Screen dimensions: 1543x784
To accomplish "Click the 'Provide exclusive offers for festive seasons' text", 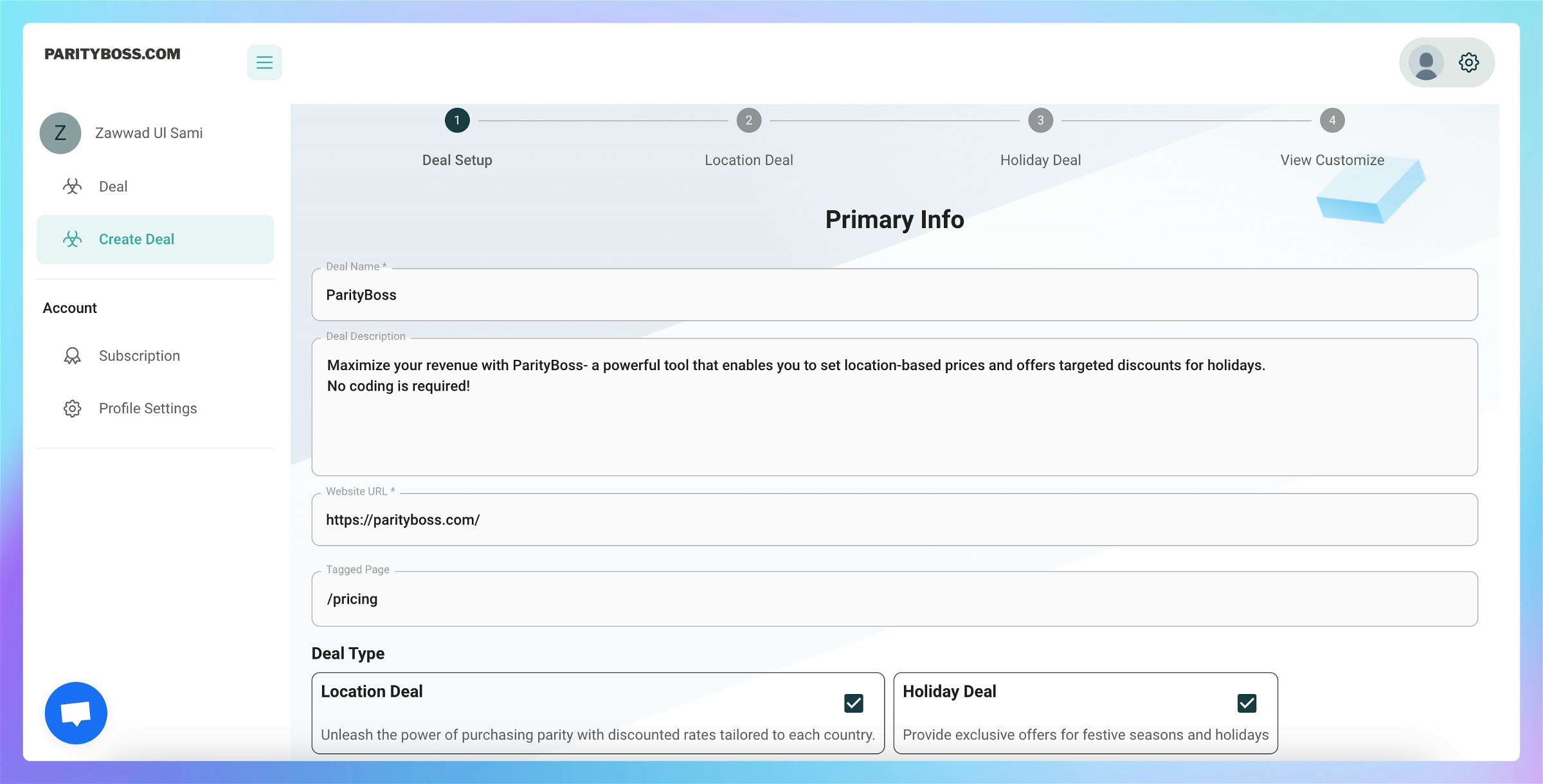I will pos(1085,735).
